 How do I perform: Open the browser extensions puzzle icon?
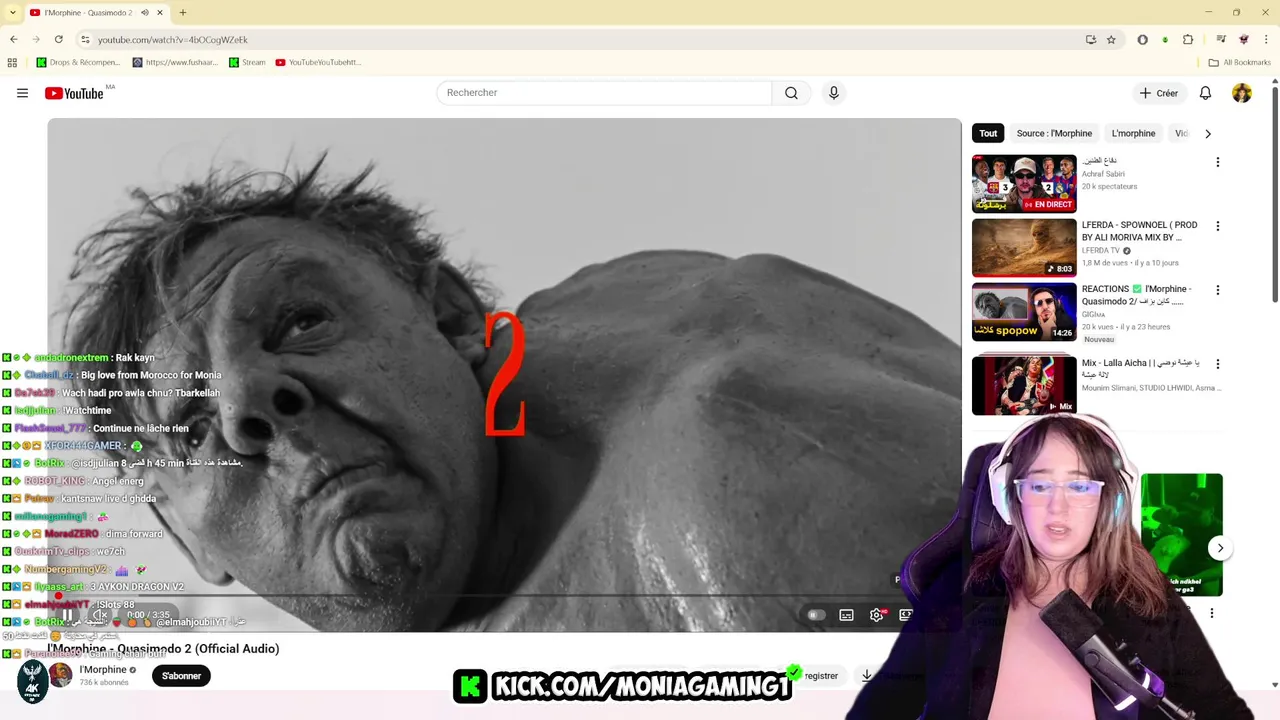pos(1188,39)
